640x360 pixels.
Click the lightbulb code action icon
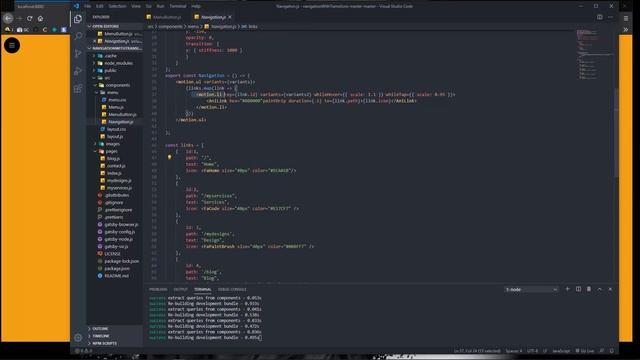[x=169, y=157]
